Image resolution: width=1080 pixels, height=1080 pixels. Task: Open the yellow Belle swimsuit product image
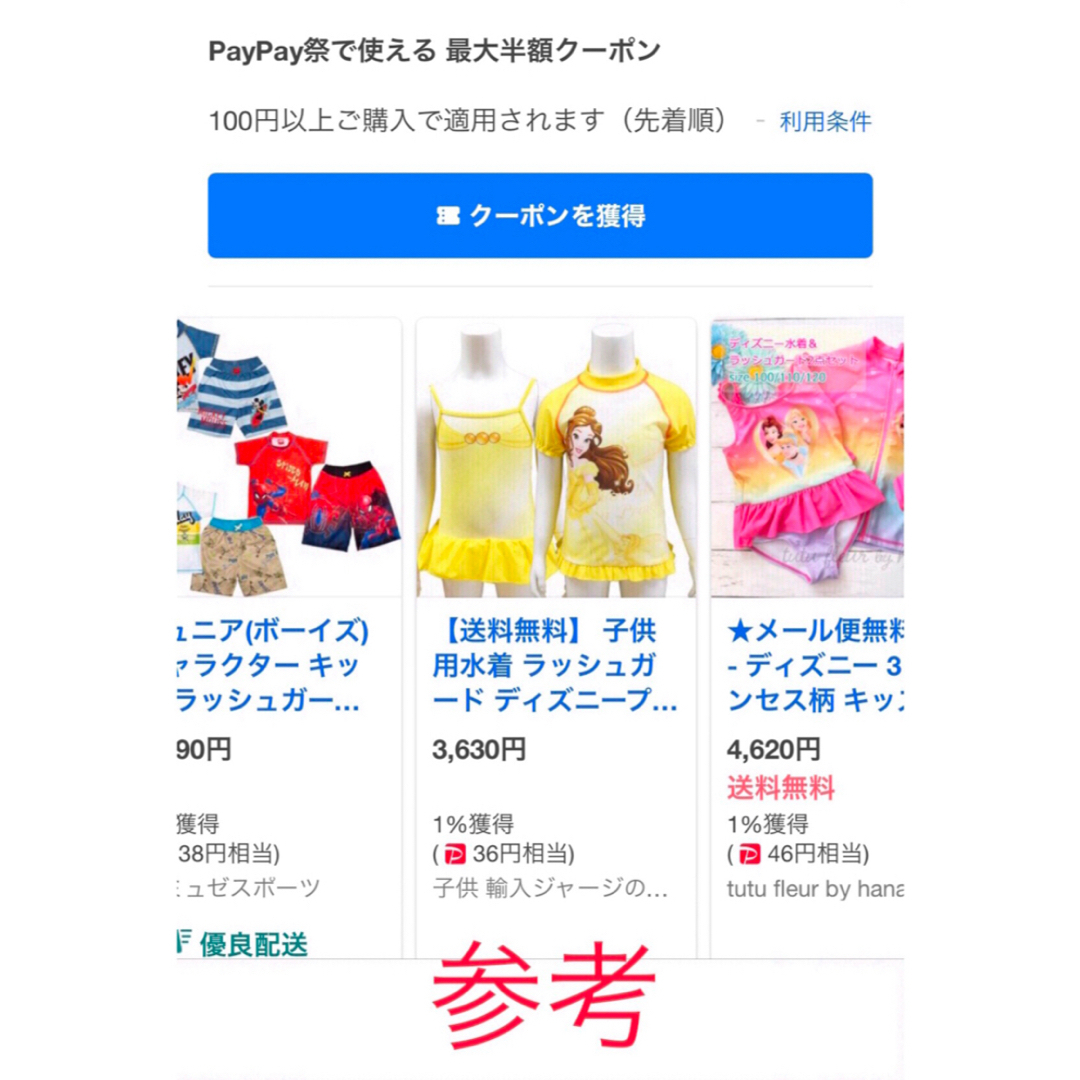pyautogui.click(x=556, y=457)
